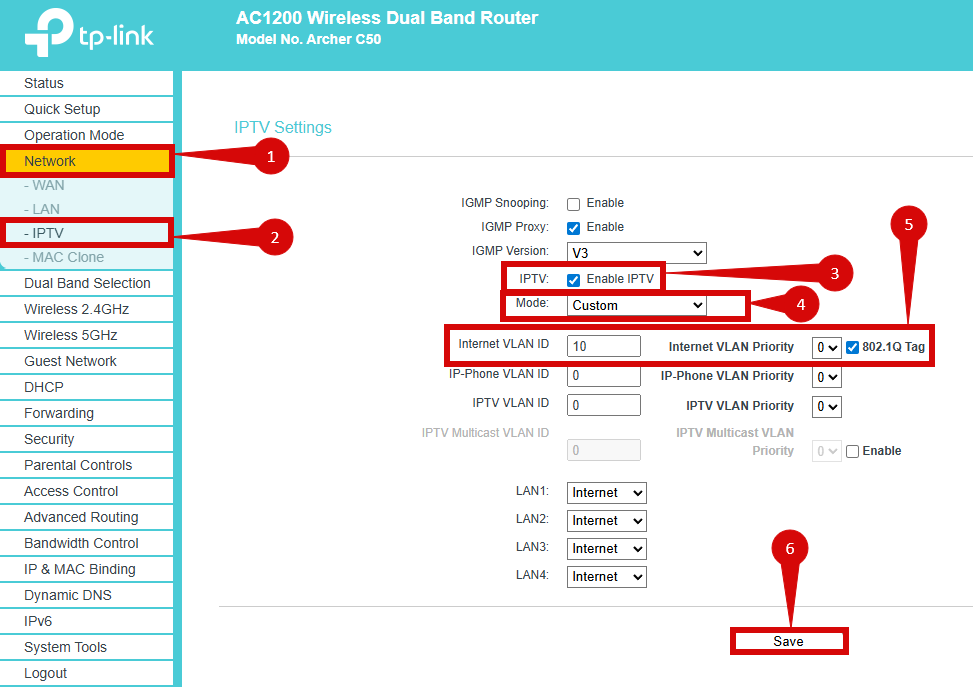Select Wireless 2.4GHz in the sidebar

coord(77,309)
